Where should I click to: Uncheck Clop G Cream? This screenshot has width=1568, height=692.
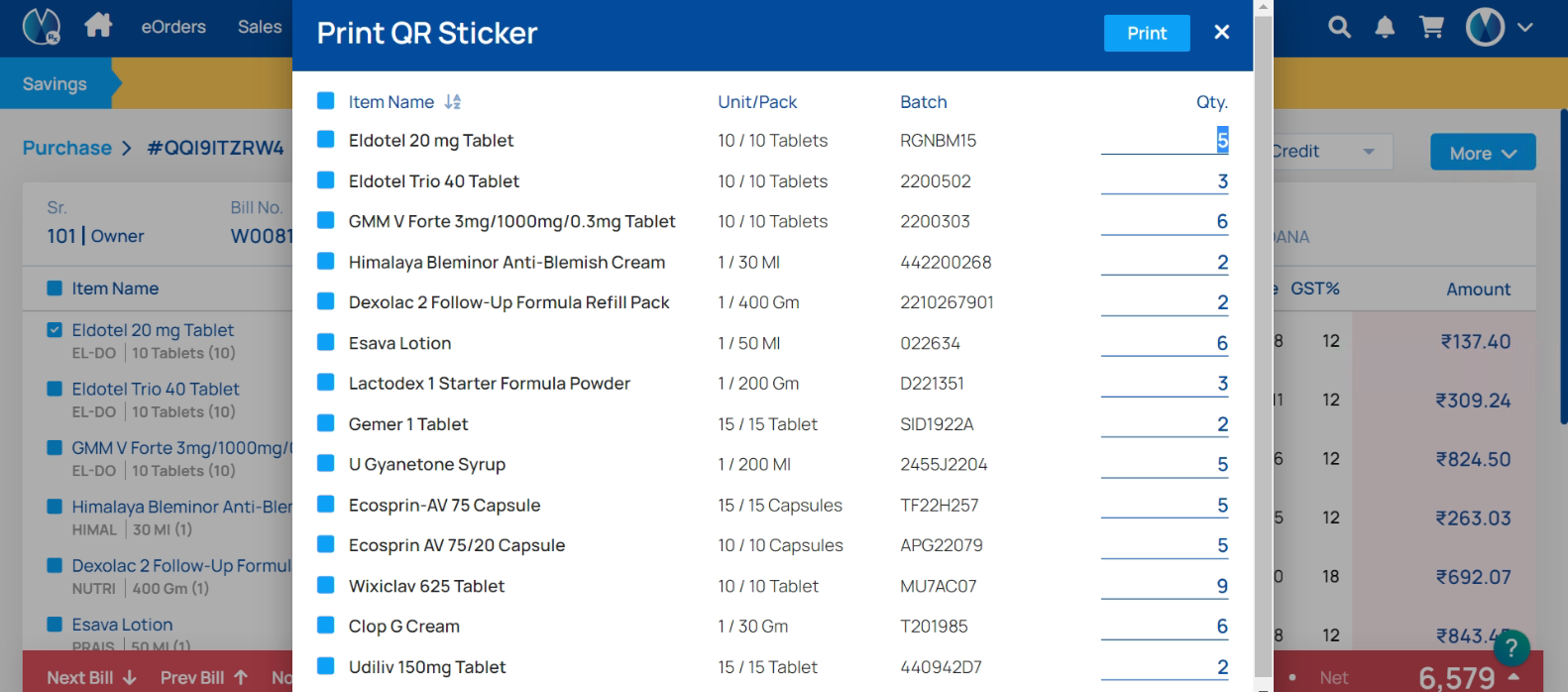coord(325,626)
